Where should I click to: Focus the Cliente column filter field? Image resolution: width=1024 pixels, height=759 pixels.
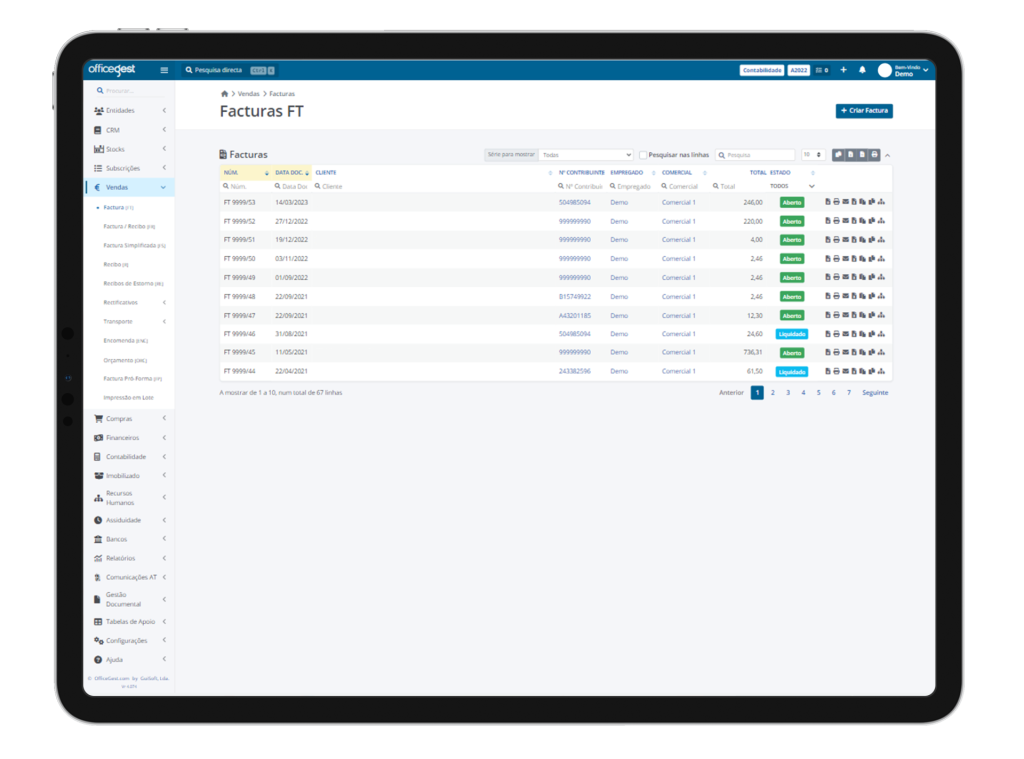click(432, 186)
